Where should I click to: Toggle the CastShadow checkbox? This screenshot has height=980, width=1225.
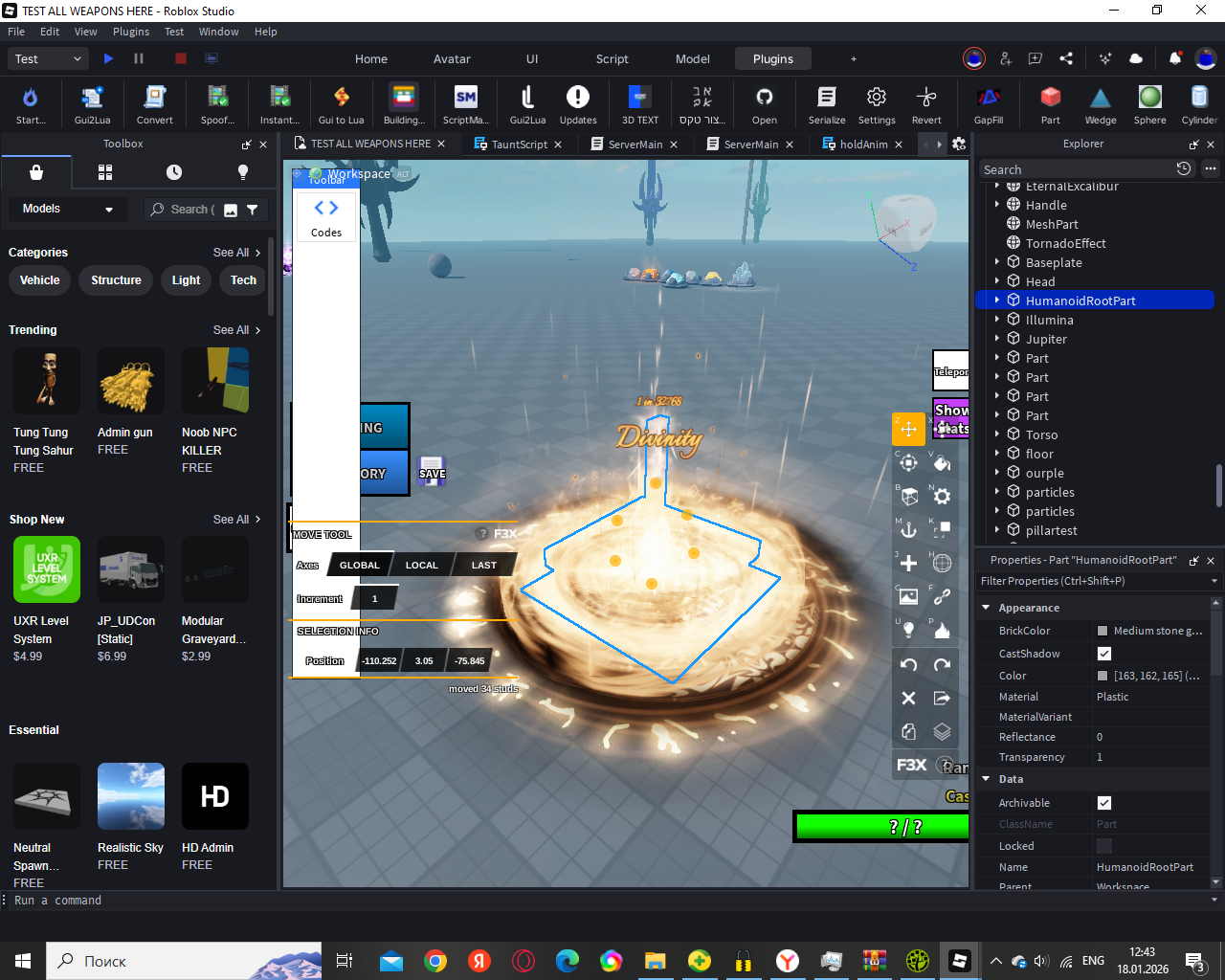click(1104, 654)
